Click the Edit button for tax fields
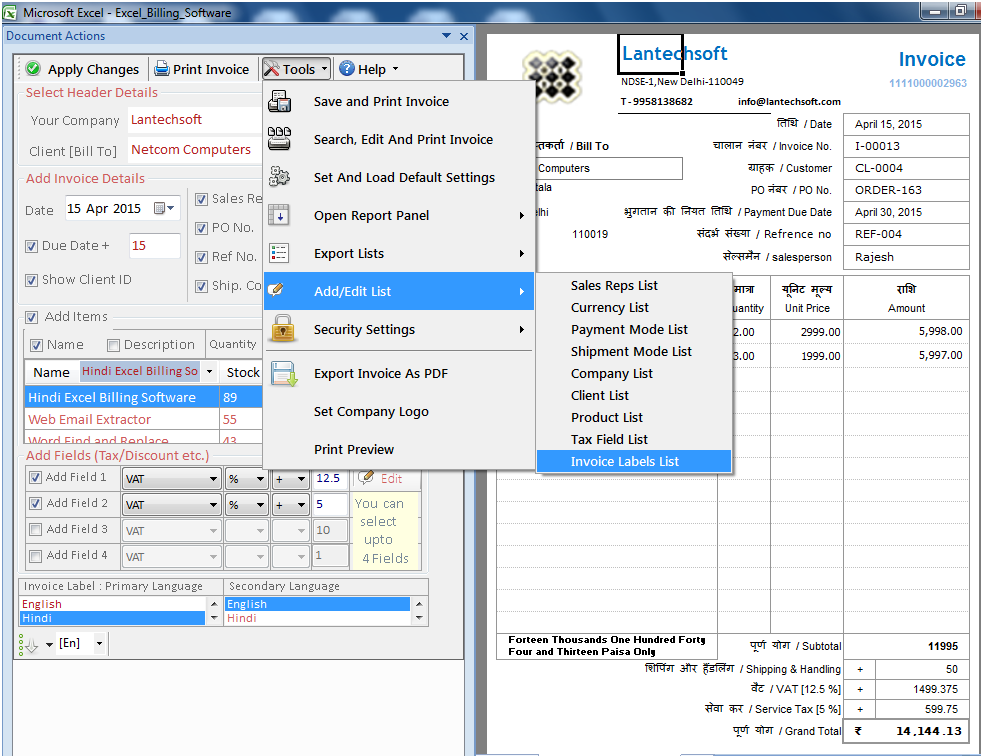 tap(381, 478)
